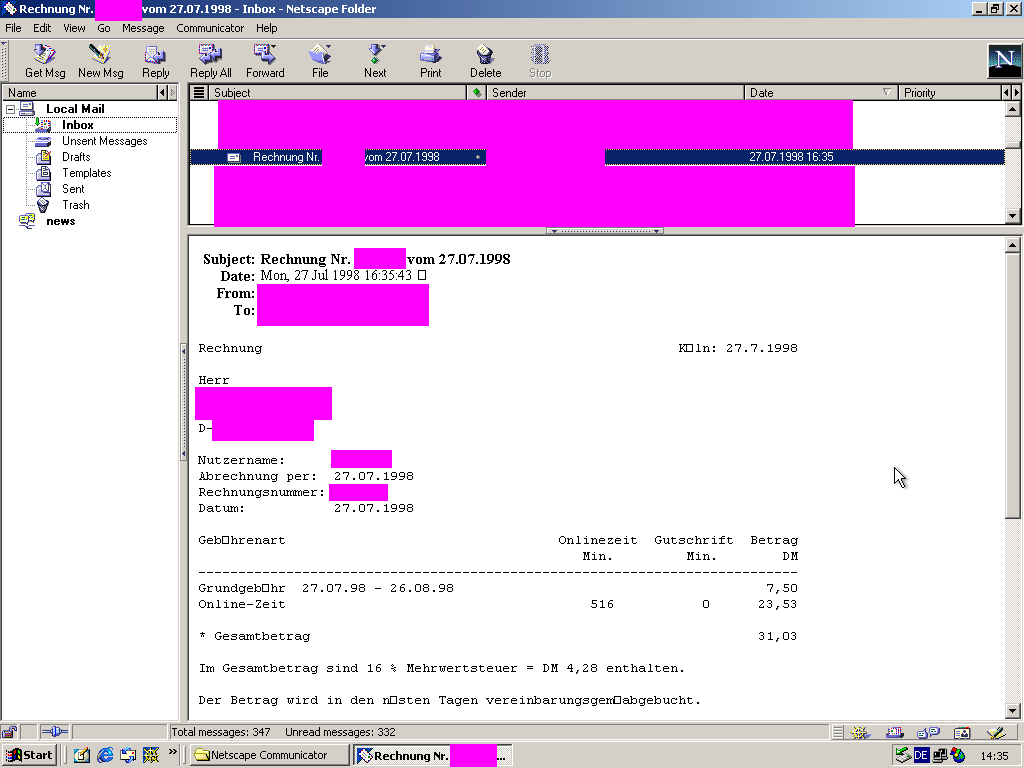1024x768 pixels.
Task: Sort messages by Date column
Action: click(x=821, y=93)
